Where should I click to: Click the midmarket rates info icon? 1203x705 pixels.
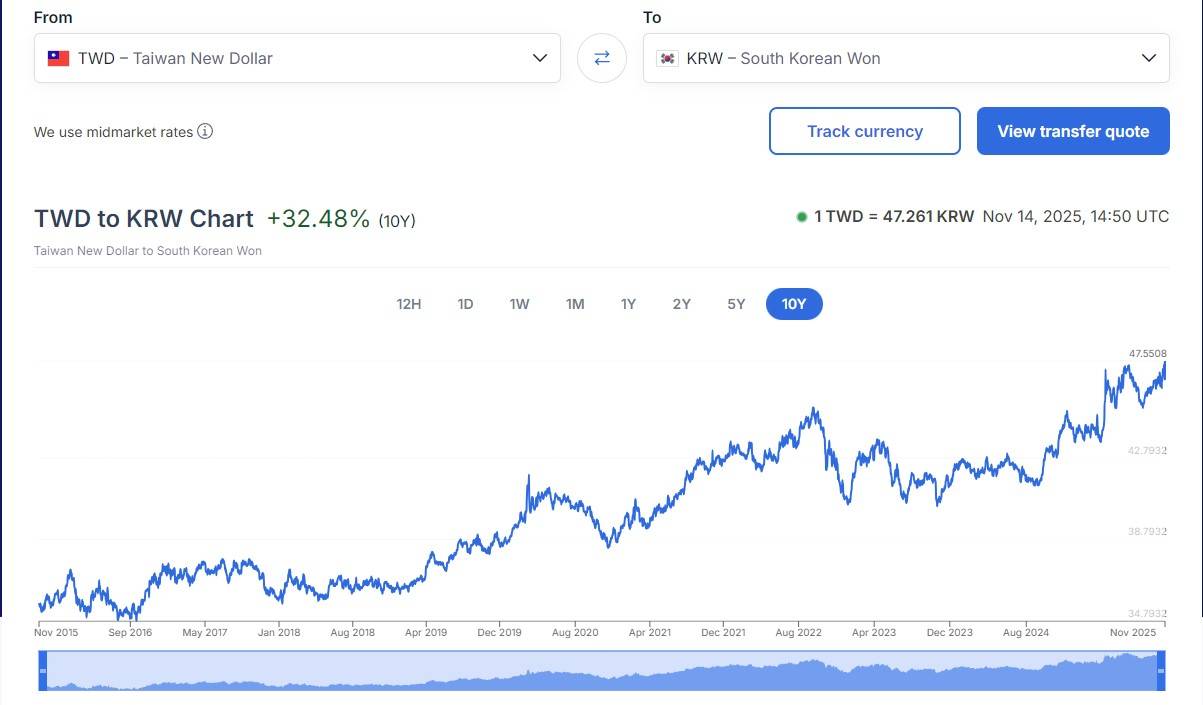coord(205,131)
